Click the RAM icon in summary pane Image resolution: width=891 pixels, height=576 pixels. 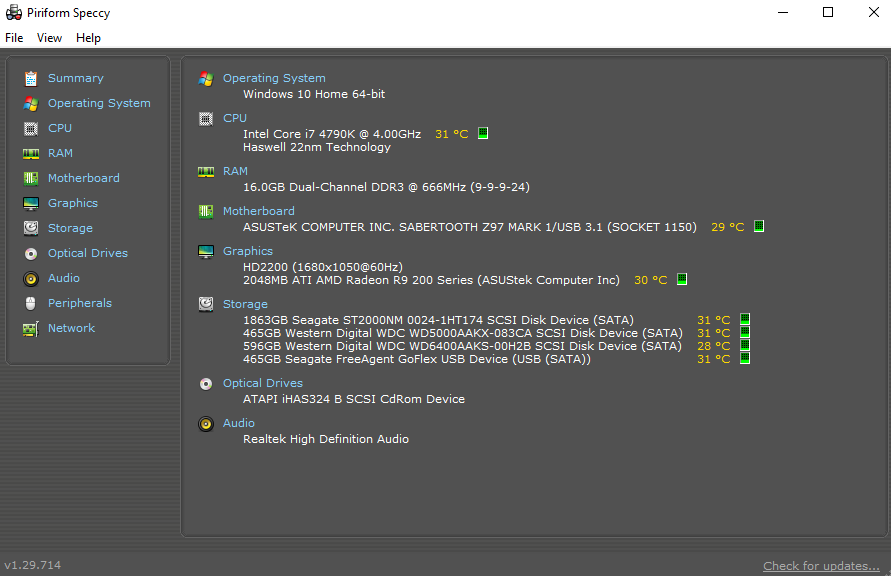pos(206,172)
